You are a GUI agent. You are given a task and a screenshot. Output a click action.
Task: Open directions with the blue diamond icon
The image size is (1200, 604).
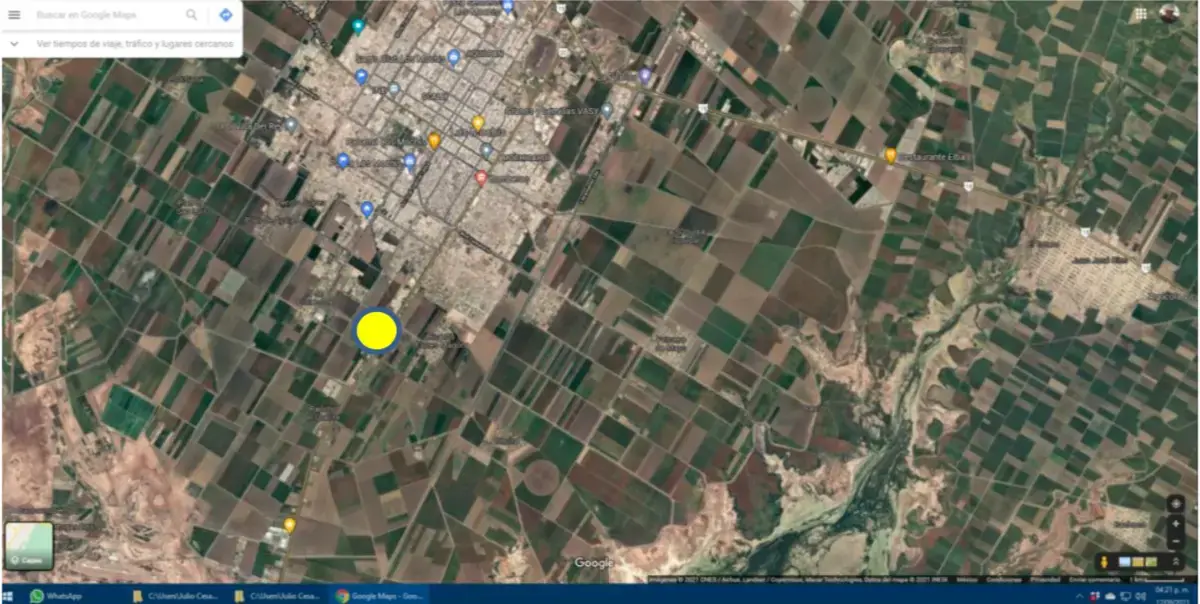(x=225, y=15)
